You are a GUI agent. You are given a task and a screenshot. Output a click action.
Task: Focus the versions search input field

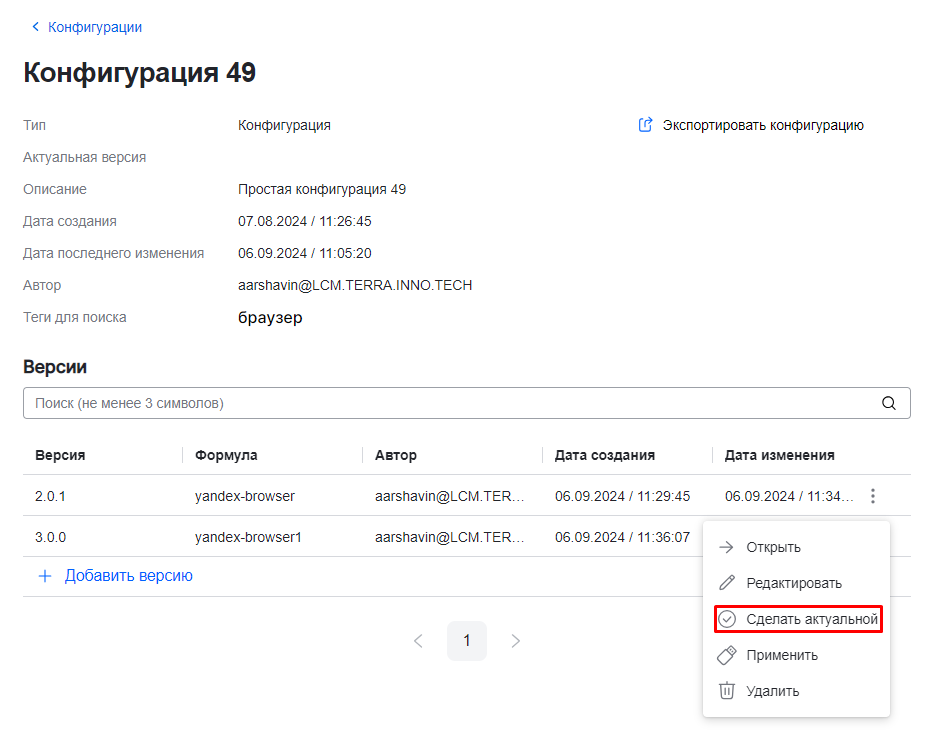450,404
